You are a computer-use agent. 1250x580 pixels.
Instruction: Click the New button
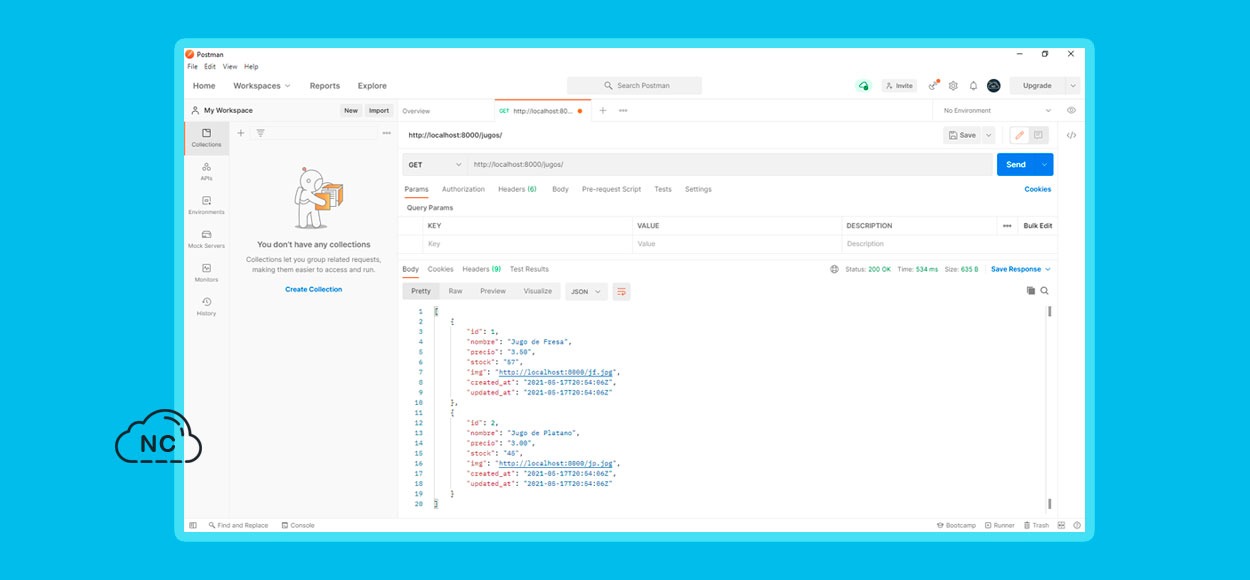click(x=351, y=111)
